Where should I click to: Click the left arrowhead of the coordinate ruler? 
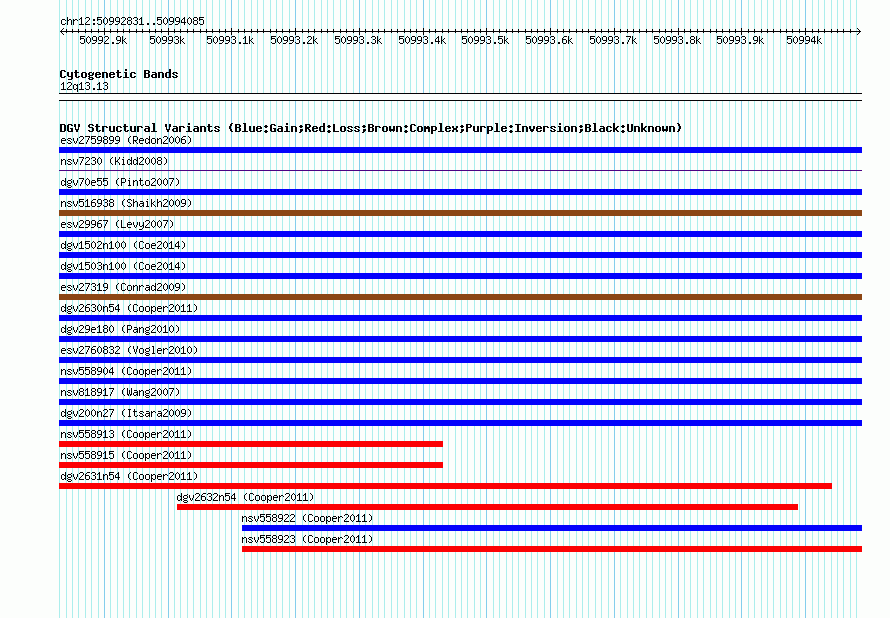(x=62, y=31)
